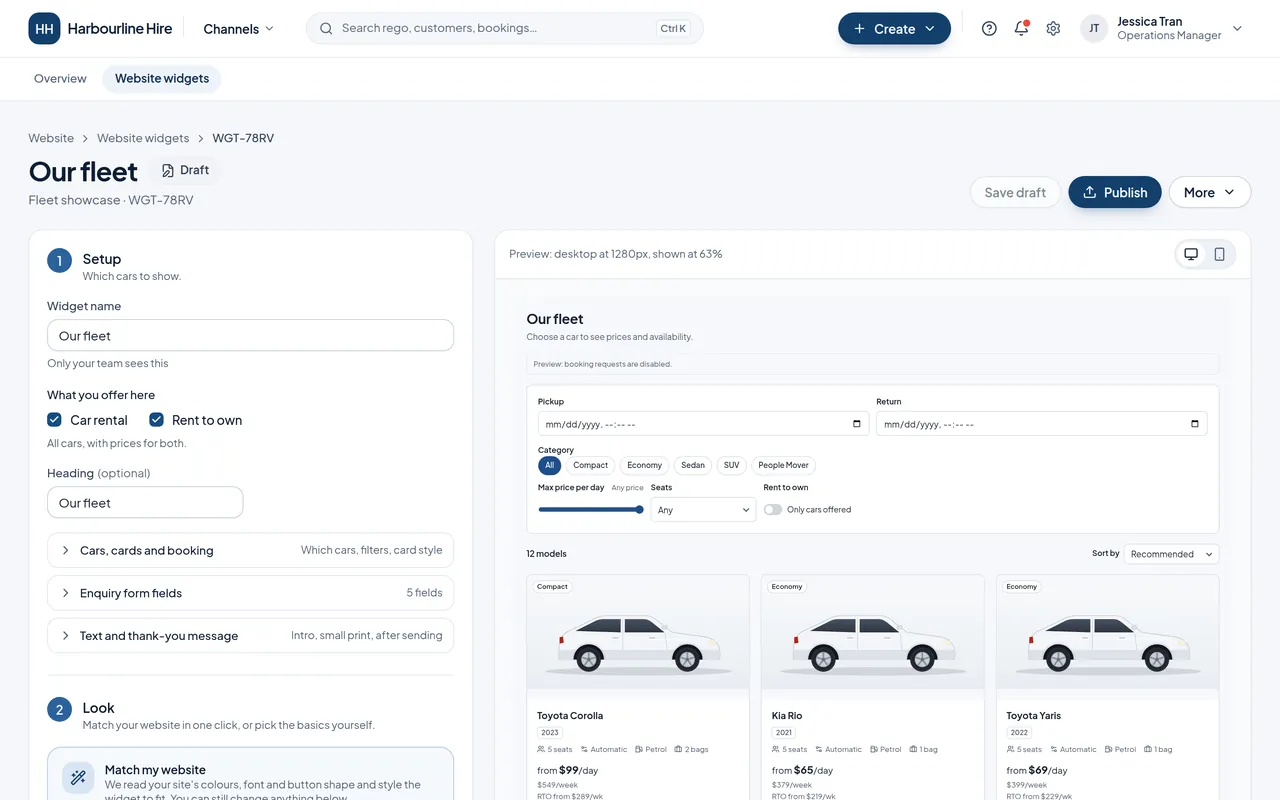The image size is (1280, 800).
Task: Focus the search rego, customers, bookings field
Action: pos(504,29)
